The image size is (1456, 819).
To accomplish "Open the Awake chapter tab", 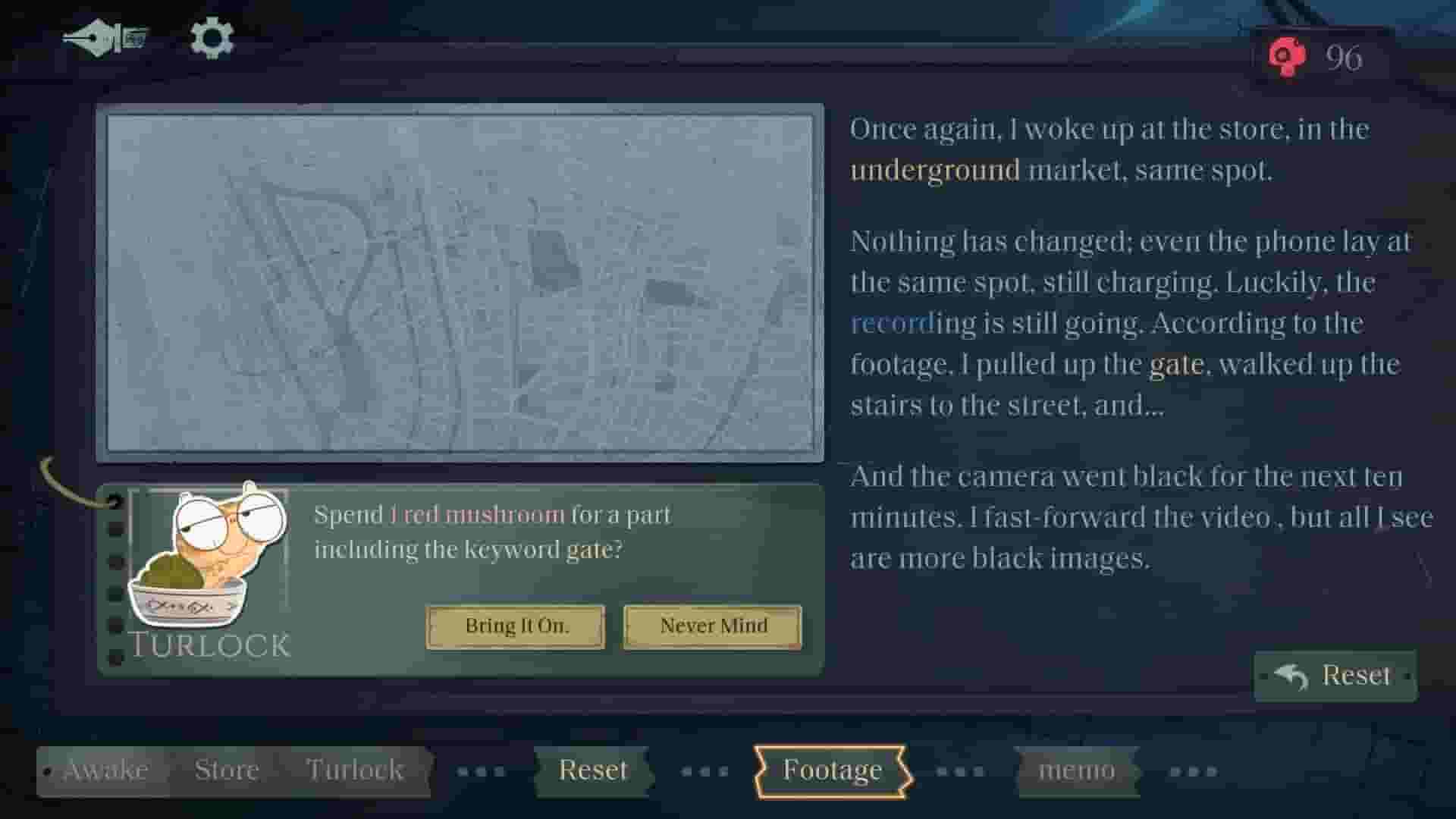I will pos(106,770).
